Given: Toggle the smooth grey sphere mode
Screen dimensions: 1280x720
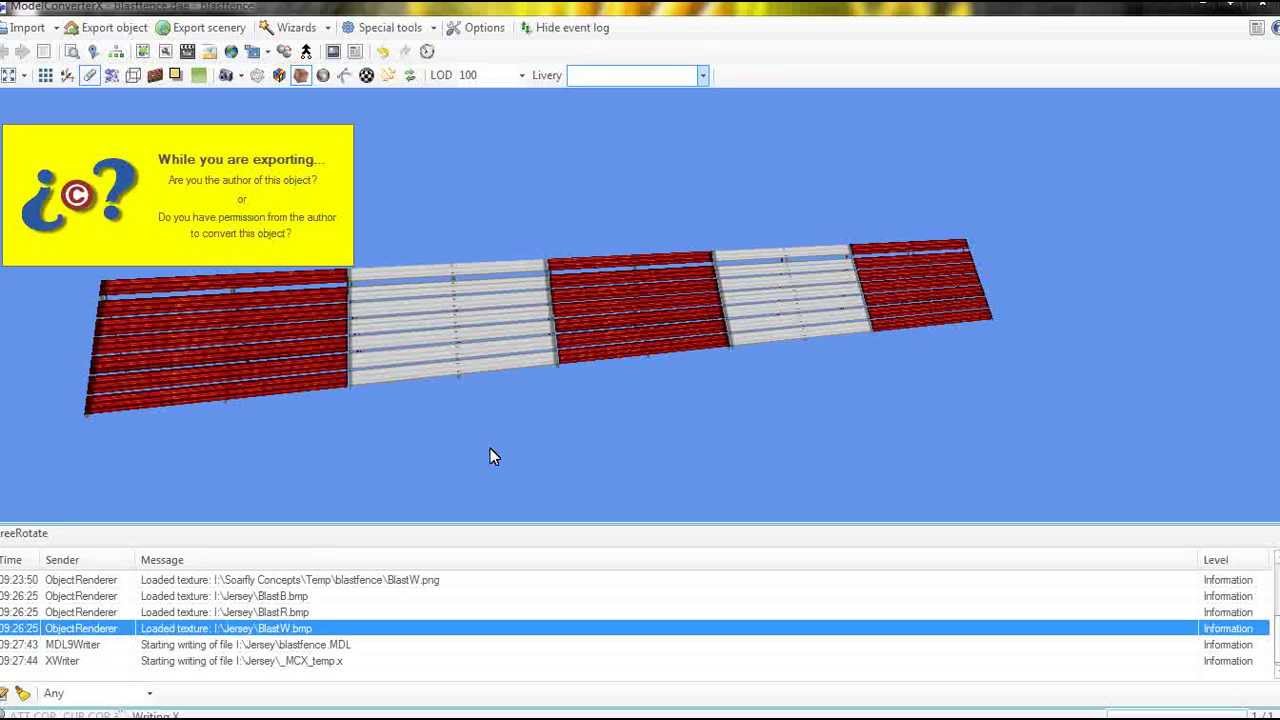Looking at the screenshot, I should (323, 75).
